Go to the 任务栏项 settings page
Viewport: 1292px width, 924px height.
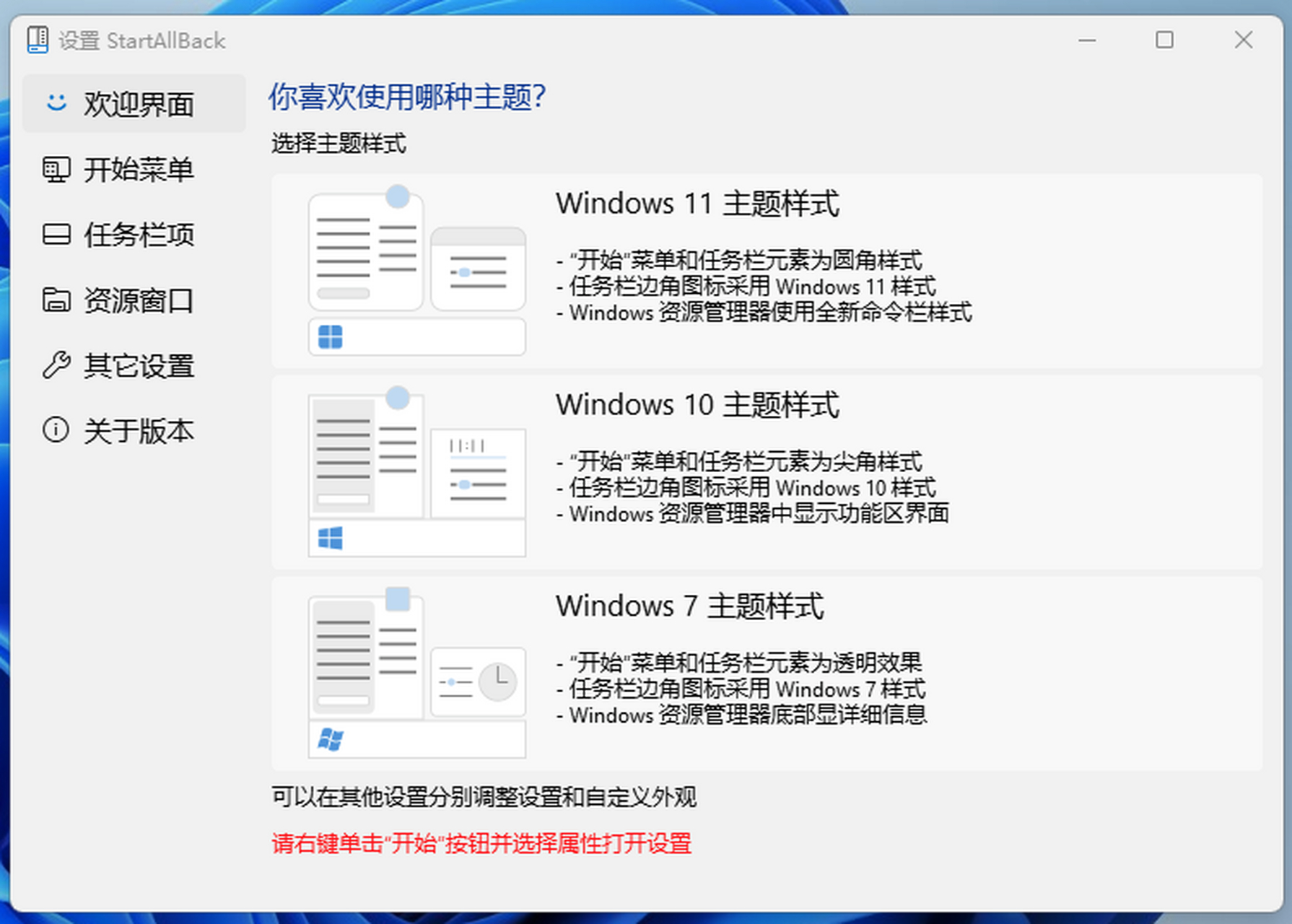pos(134,235)
